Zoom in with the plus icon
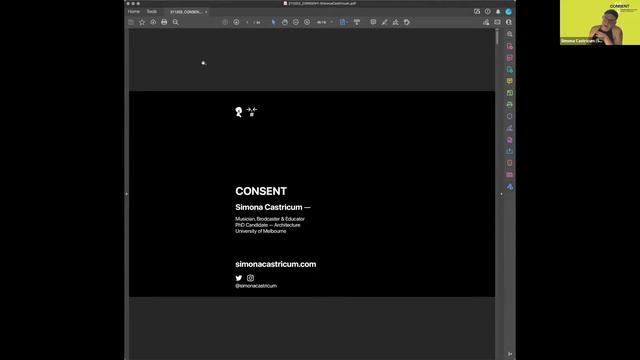This screenshot has width=640, height=360. tap(307, 22)
